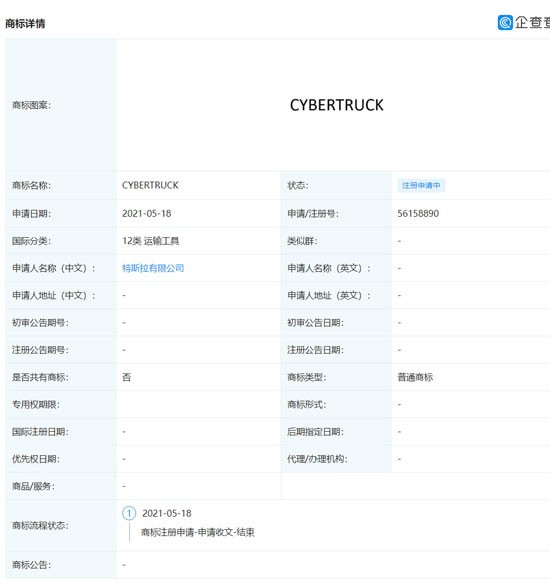Click the CYBERTRUCK trademark name value
Image resolution: width=550 pixels, height=585 pixels.
(x=150, y=185)
